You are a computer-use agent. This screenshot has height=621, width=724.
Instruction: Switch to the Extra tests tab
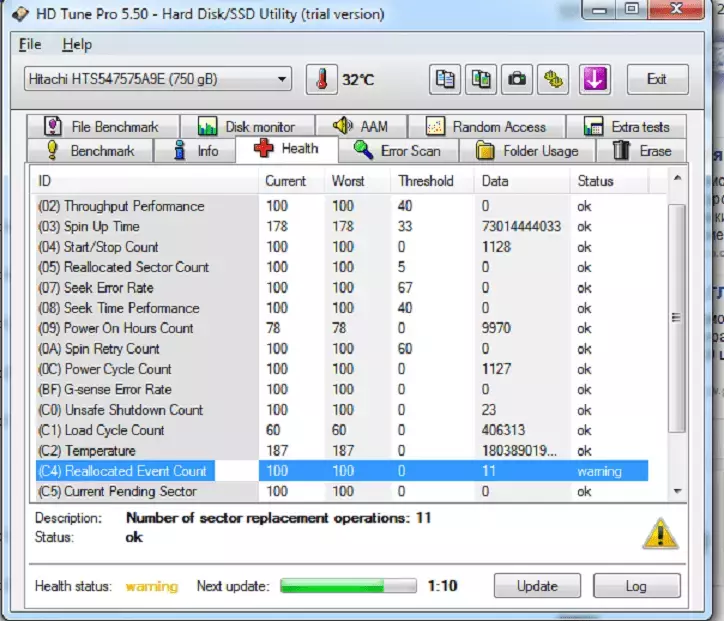pos(626,126)
